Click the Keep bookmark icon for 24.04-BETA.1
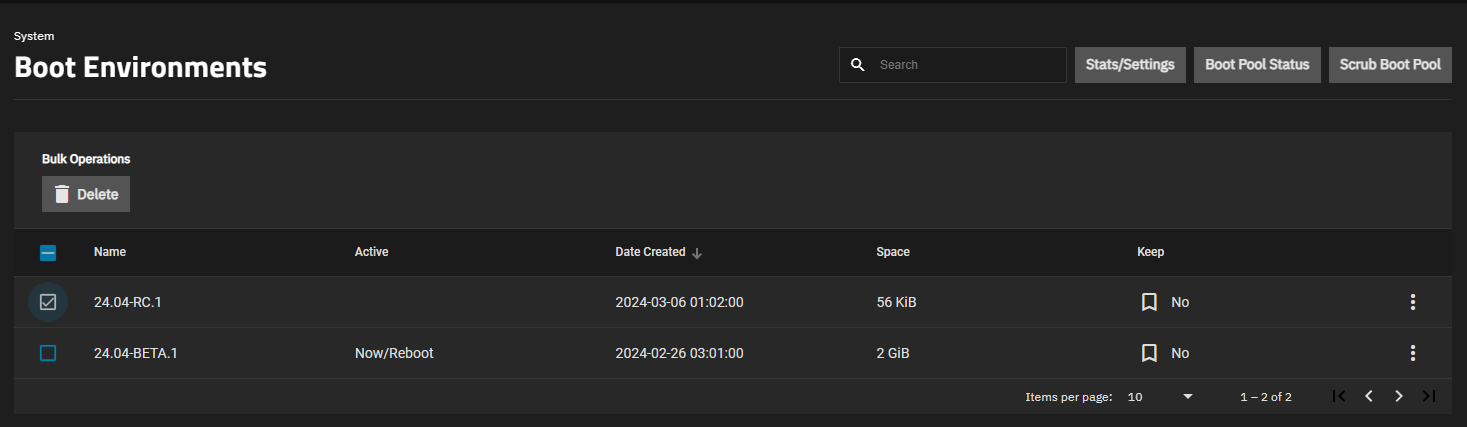The width and height of the screenshot is (1467, 427). click(1149, 353)
